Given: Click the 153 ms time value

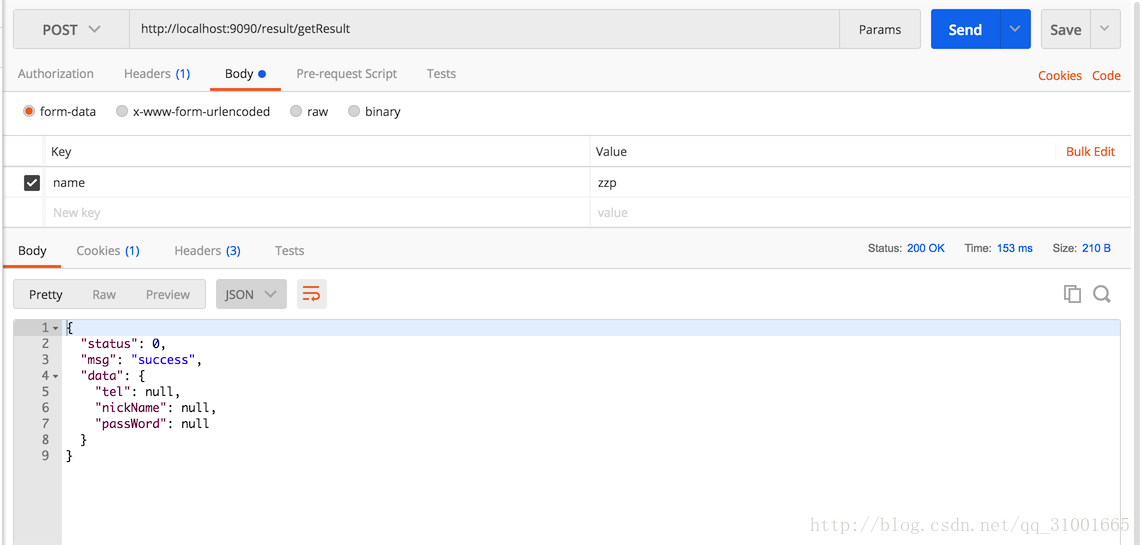Looking at the screenshot, I should click(1014, 248).
